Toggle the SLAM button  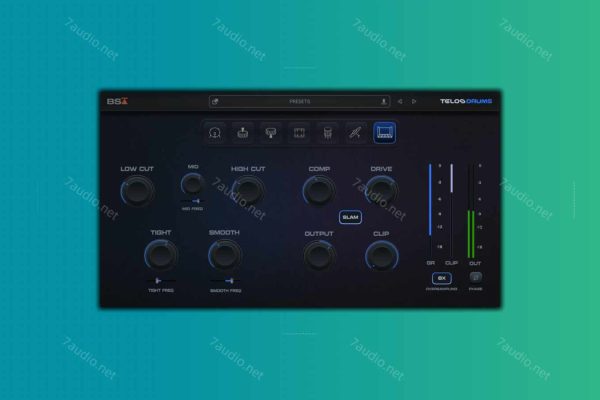(x=350, y=217)
